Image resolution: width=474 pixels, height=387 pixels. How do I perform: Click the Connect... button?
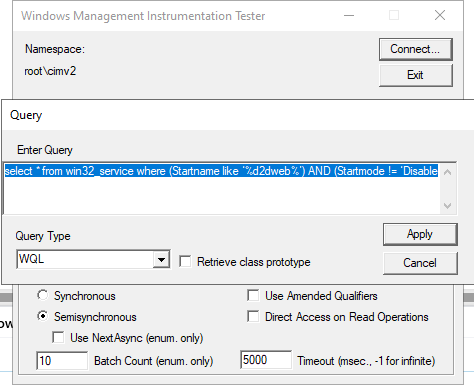[x=415, y=49]
